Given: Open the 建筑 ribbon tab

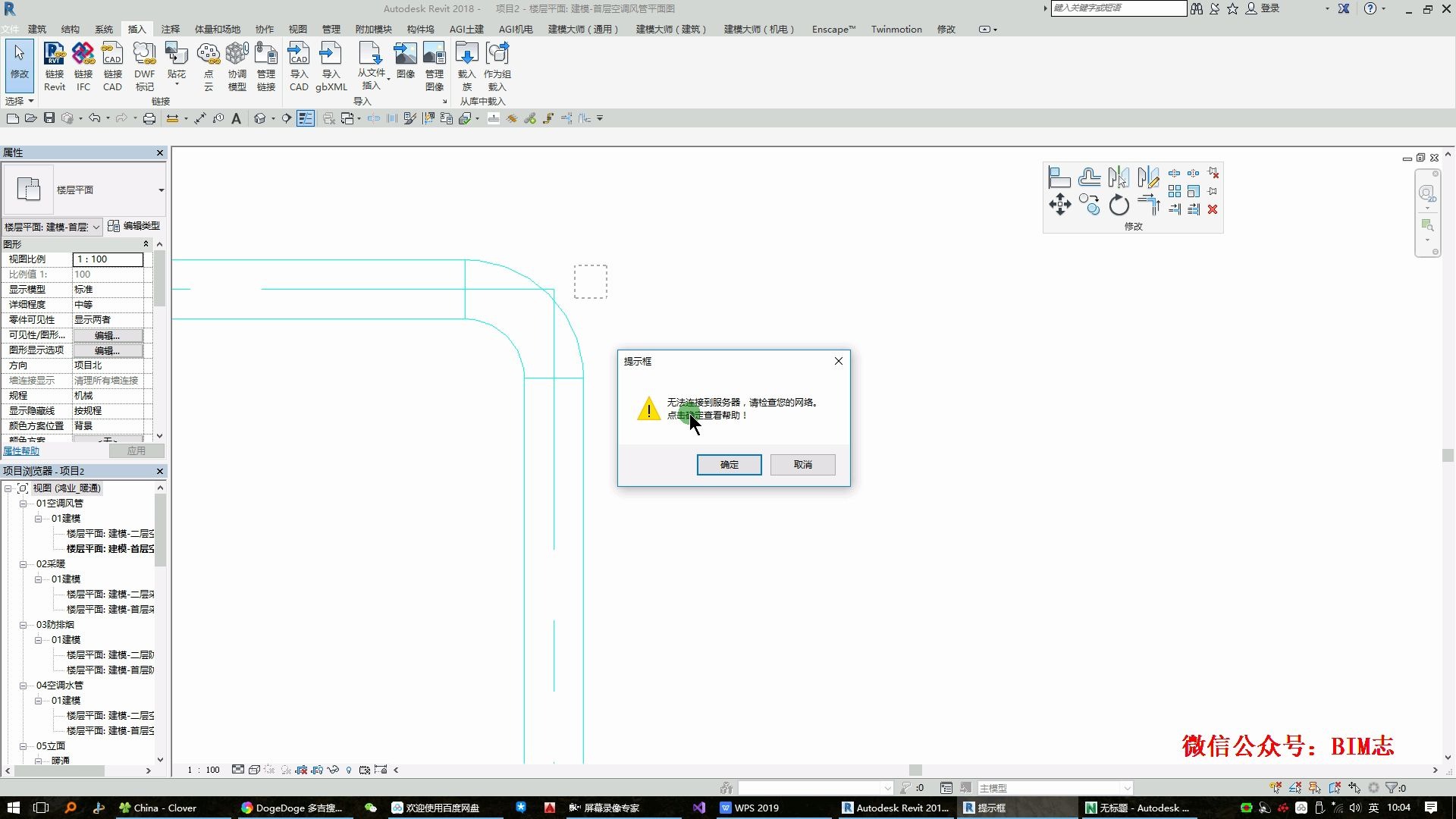Looking at the screenshot, I should pyautogui.click(x=37, y=29).
